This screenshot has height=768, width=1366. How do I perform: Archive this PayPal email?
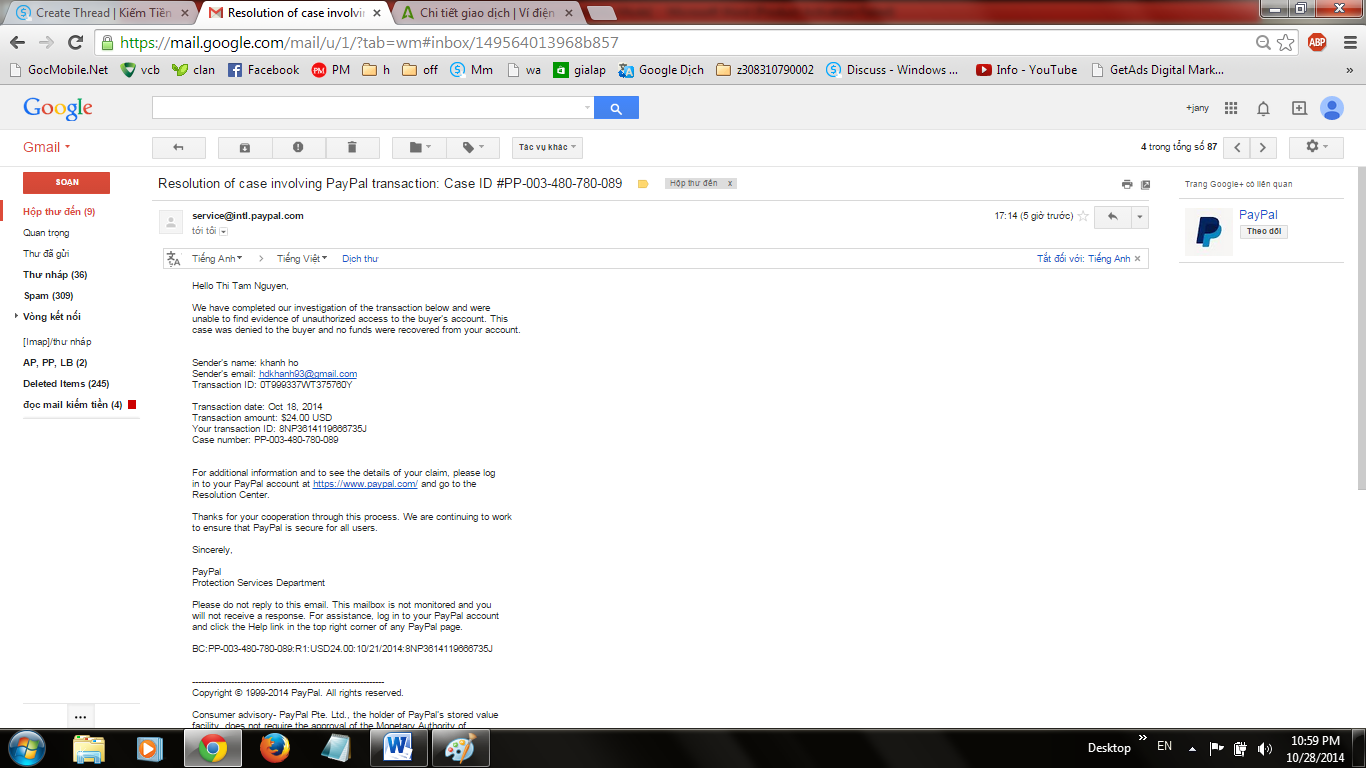click(x=245, y=147)
